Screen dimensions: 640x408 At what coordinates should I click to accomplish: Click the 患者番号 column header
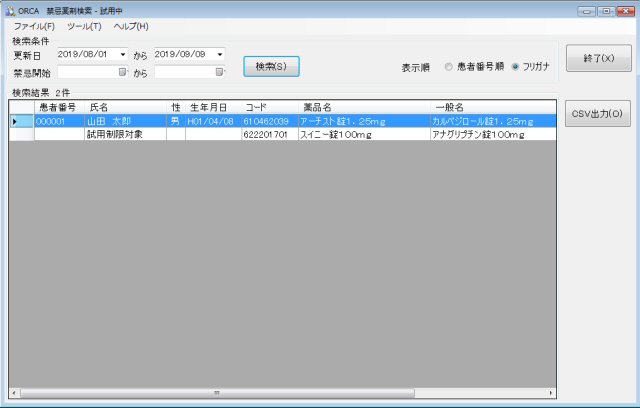coord(57,107)
